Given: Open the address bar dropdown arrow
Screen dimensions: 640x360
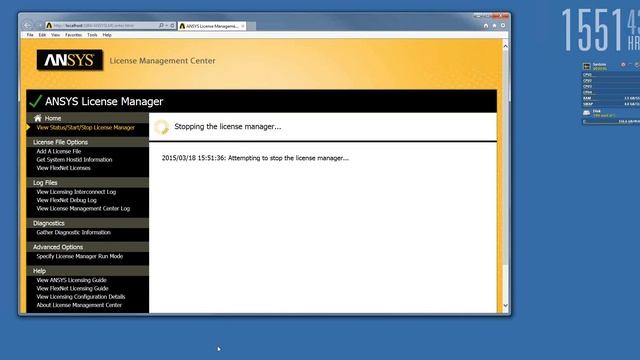Looking at the screenshot, I should pos(167,26).
